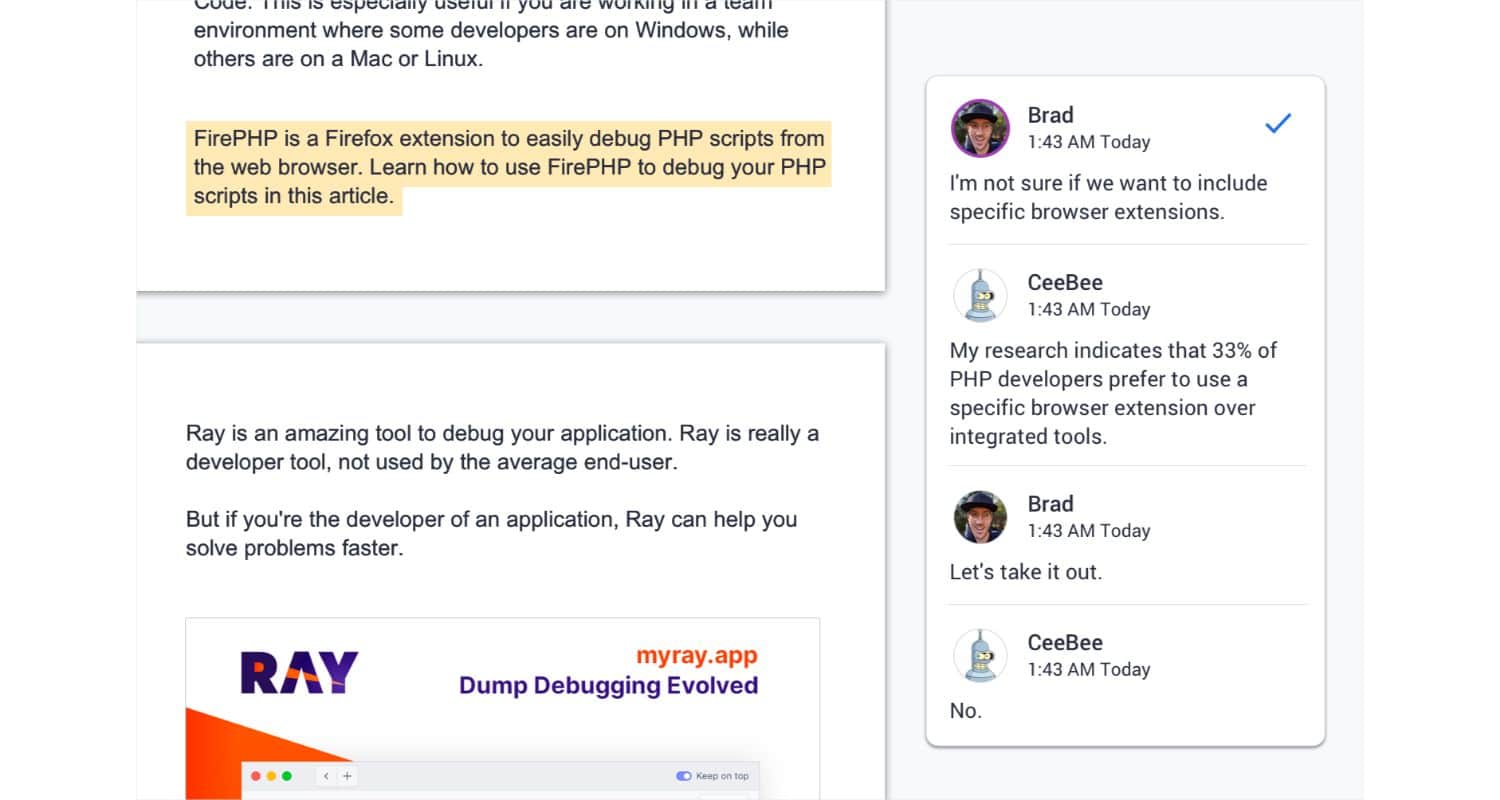Select comment 'My research indicates that 33%'
This screenshot has width=1500, height=800.
pos(1113,393)
